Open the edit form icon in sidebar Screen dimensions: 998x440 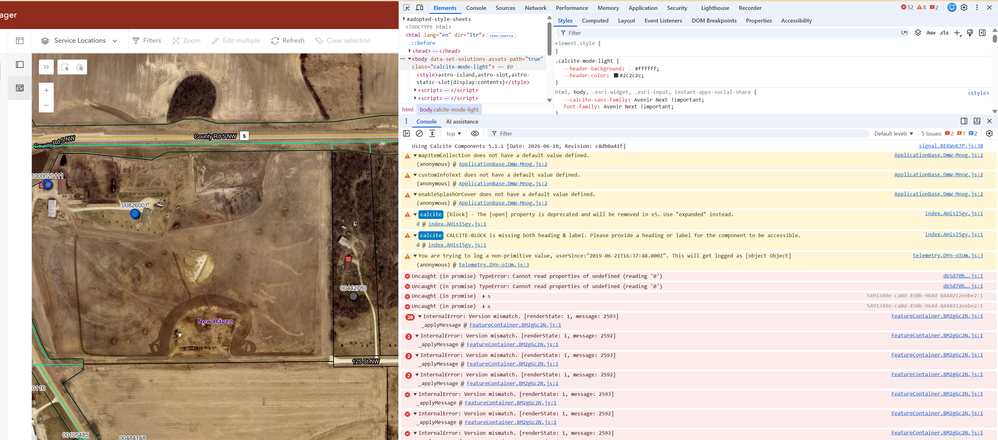[20, 88]
